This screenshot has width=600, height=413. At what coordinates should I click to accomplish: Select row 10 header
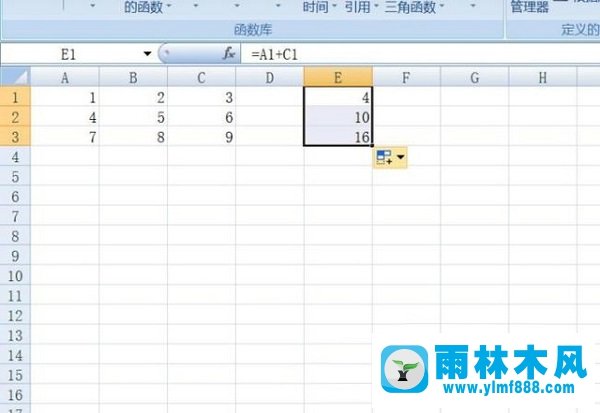pyautogui.click(x=15, y=276)
